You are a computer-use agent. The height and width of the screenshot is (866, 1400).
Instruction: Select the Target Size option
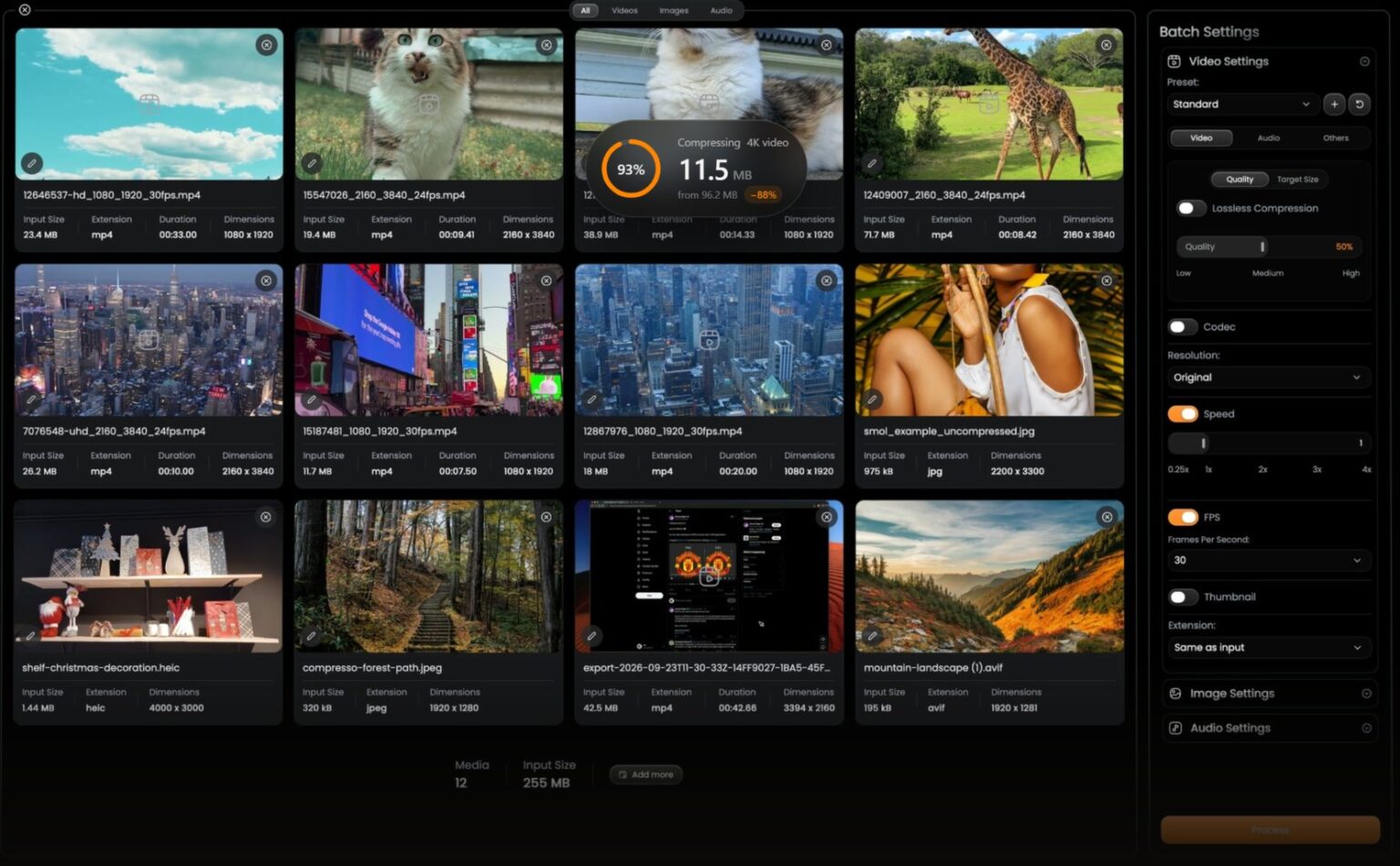click(x=1297, y=180)
